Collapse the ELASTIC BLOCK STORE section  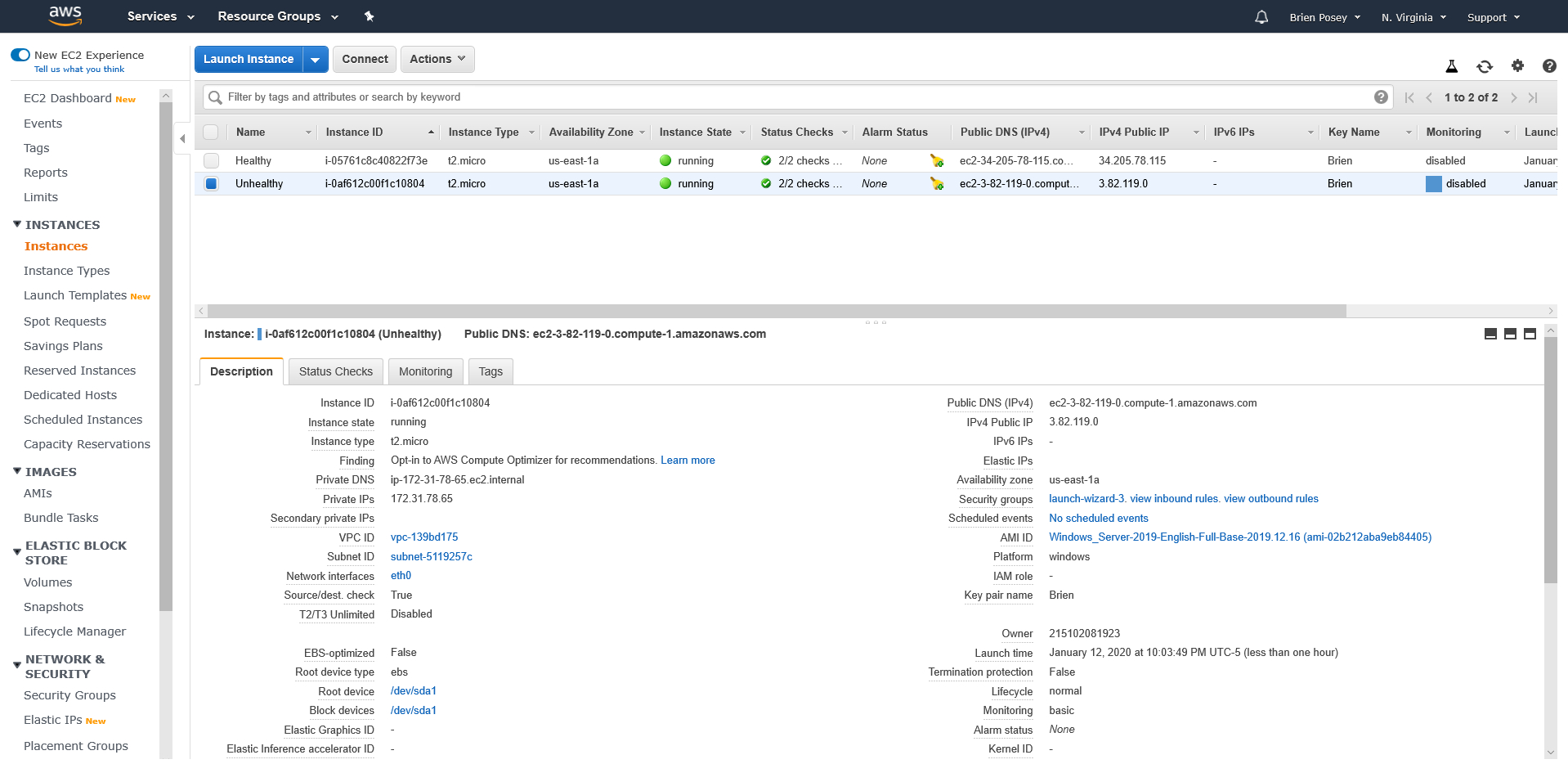(17, 552)
